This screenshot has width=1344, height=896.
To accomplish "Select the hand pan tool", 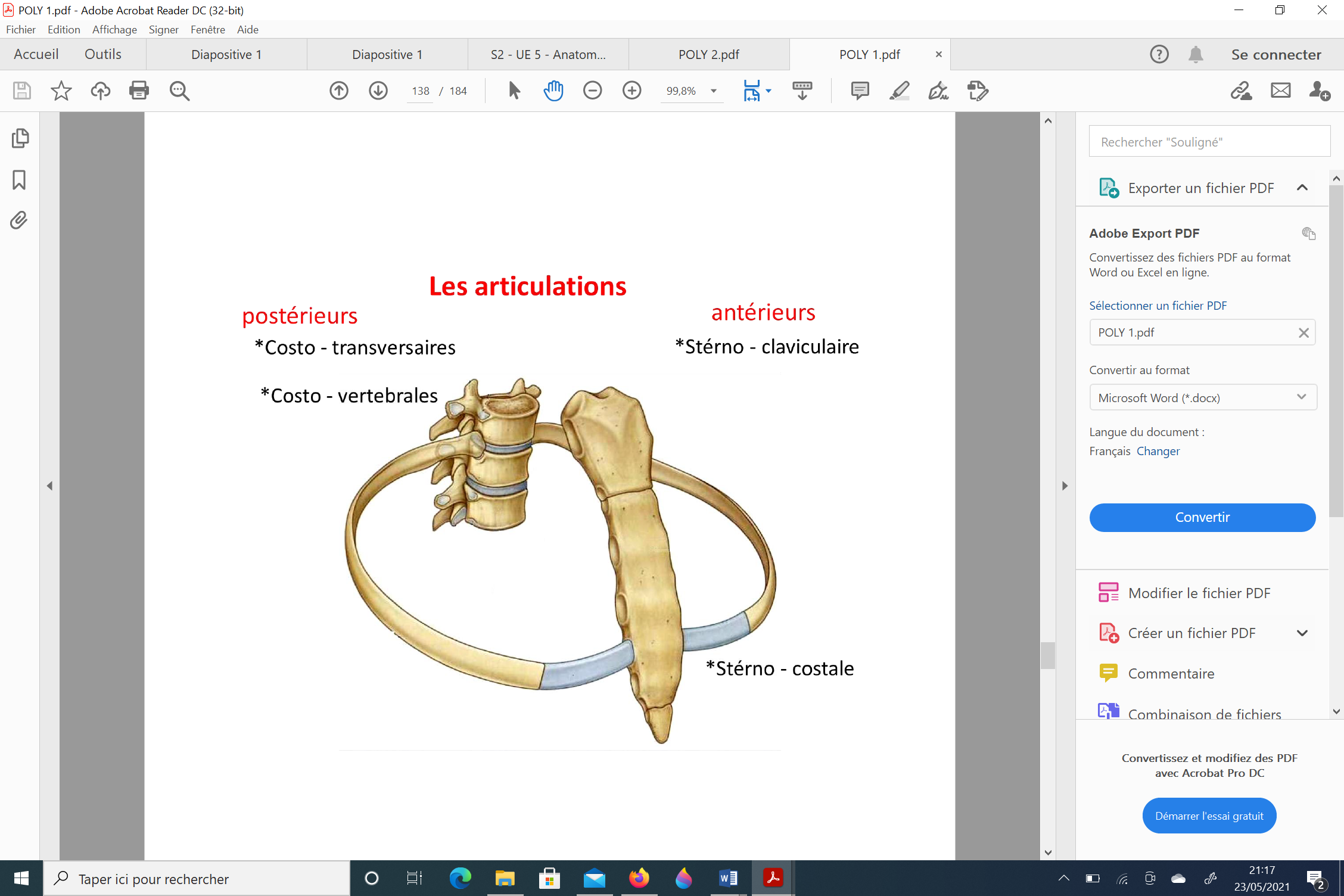I will coord(553,91).
